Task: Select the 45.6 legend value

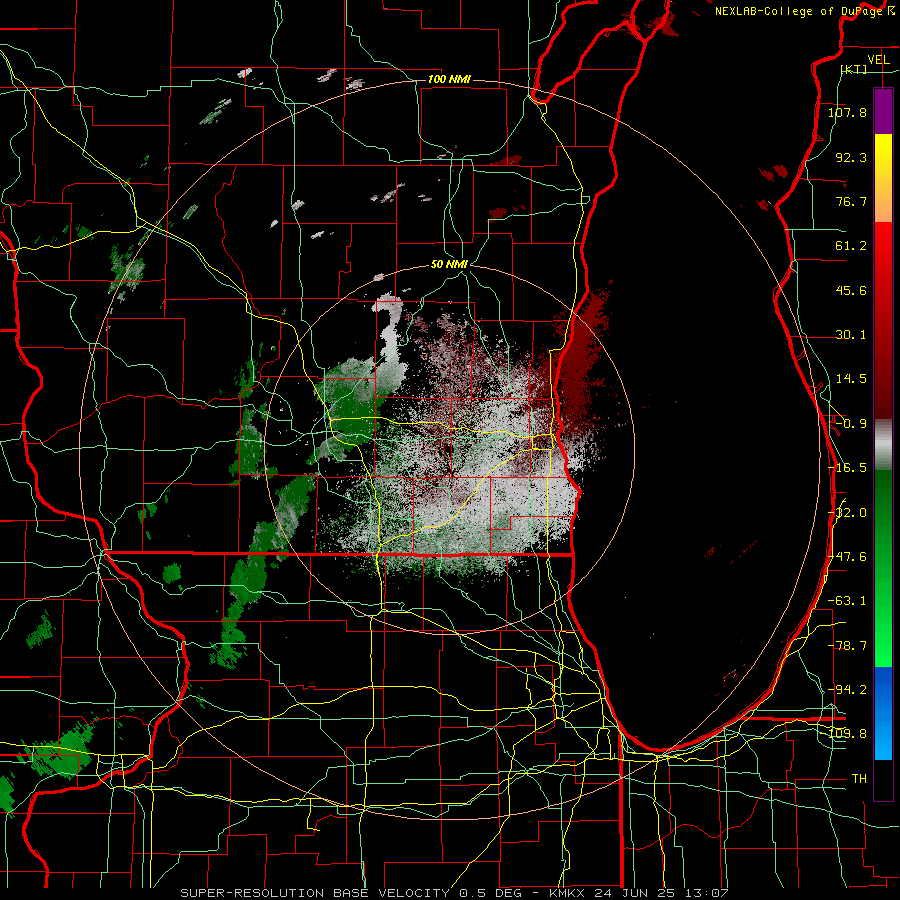Action: click(851, 290)
